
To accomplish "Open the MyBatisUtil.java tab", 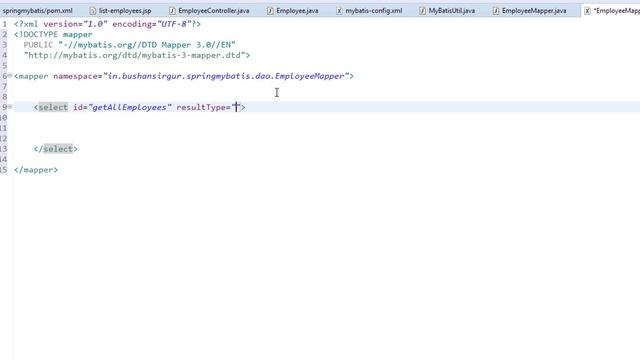I will [451, 11].
